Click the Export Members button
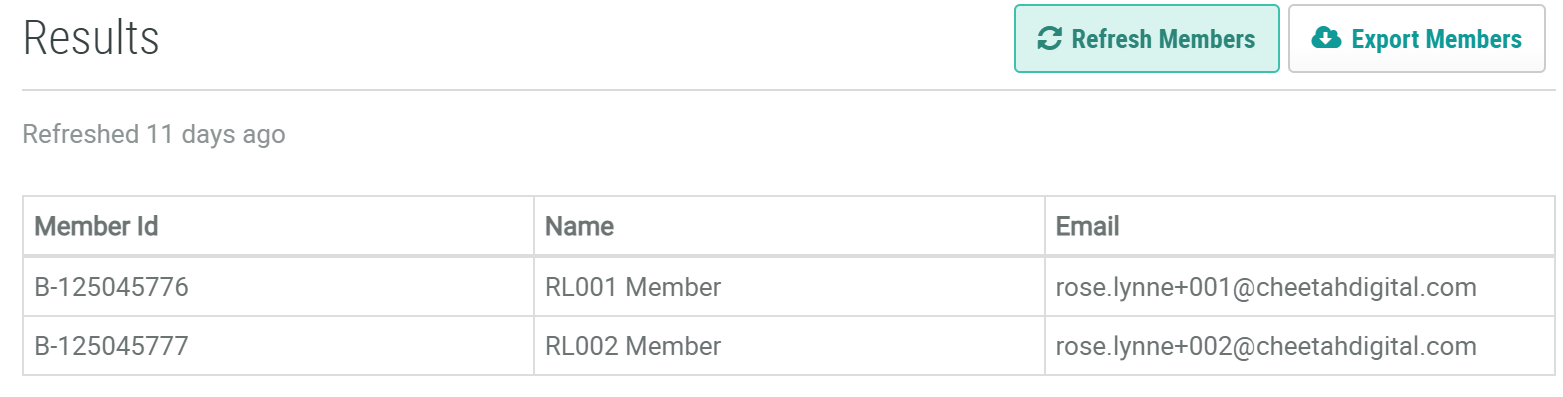 pos(1416,39)
